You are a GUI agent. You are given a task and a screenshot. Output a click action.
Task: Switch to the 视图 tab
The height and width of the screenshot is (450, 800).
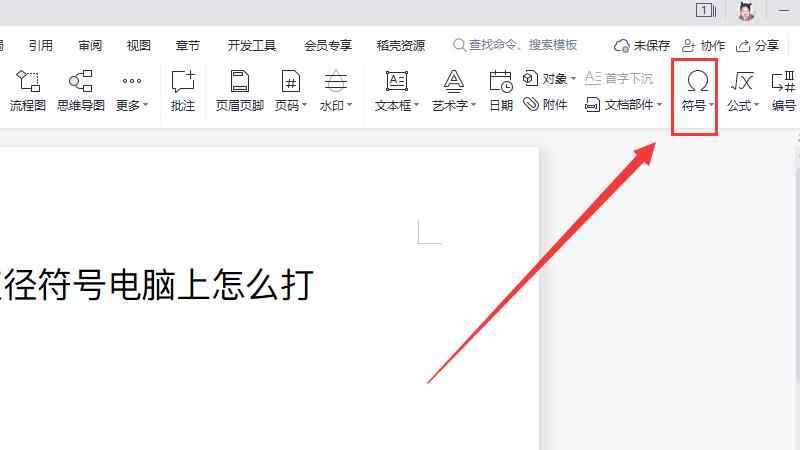[139, 46]
